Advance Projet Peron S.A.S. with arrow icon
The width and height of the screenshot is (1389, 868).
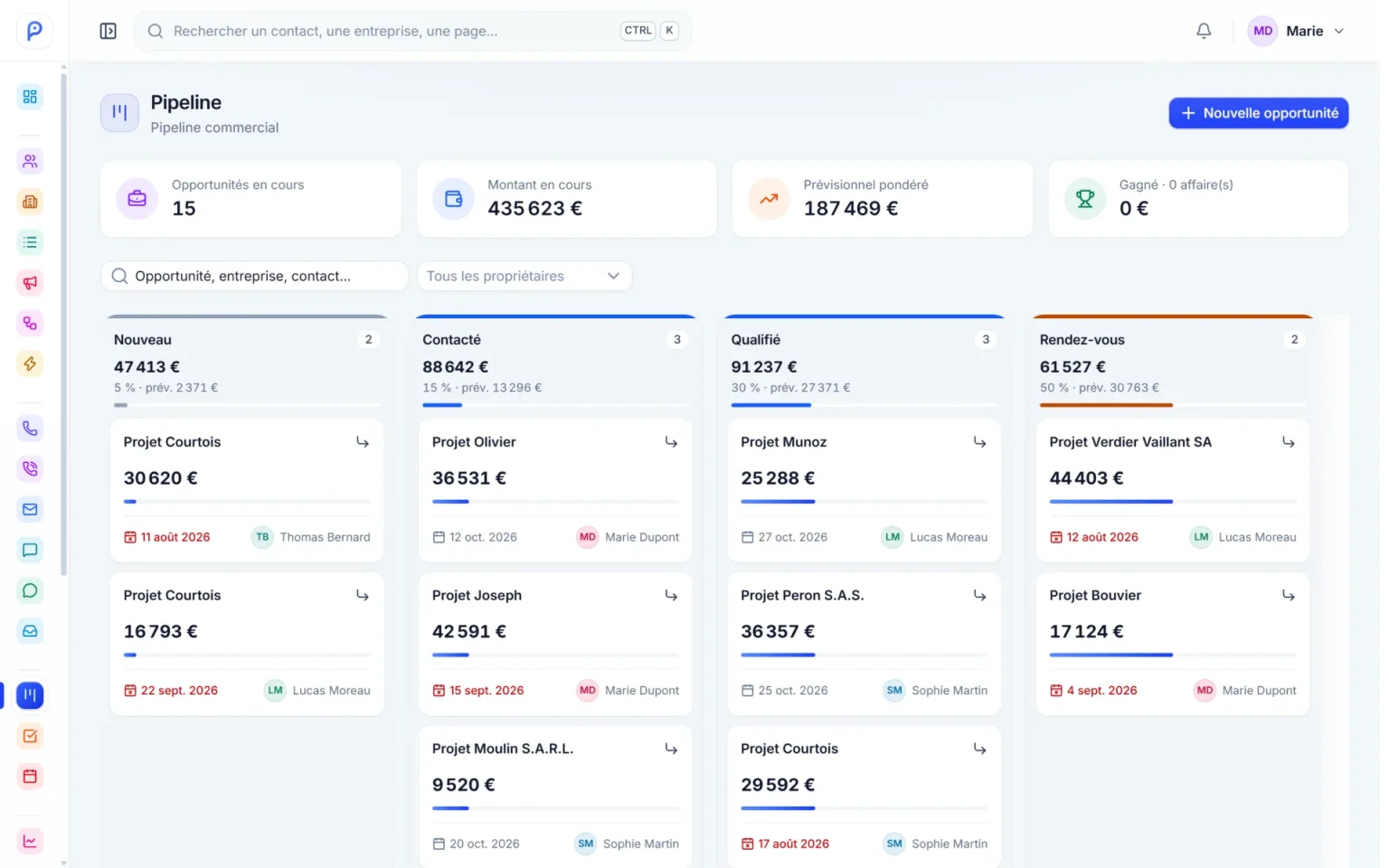click(x=979, y=595)
